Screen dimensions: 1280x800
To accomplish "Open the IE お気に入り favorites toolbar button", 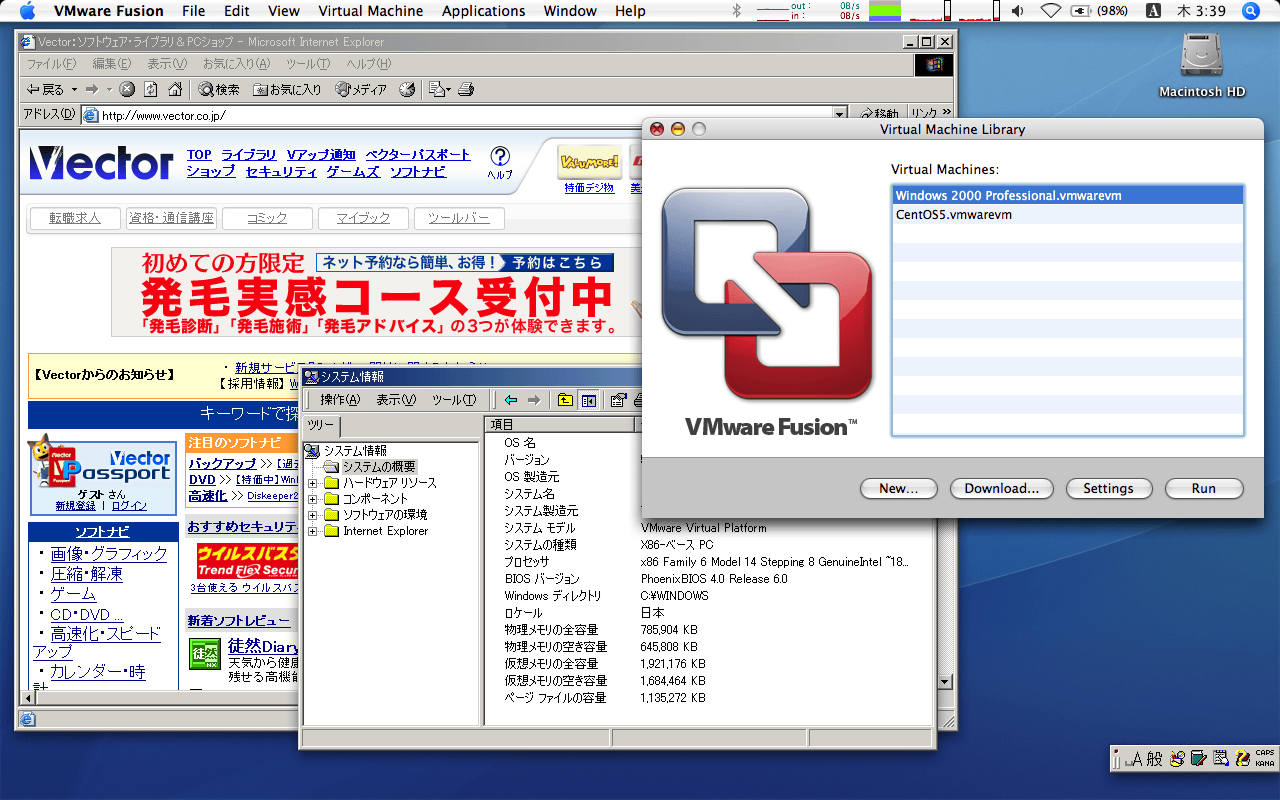I will [287, 90].
